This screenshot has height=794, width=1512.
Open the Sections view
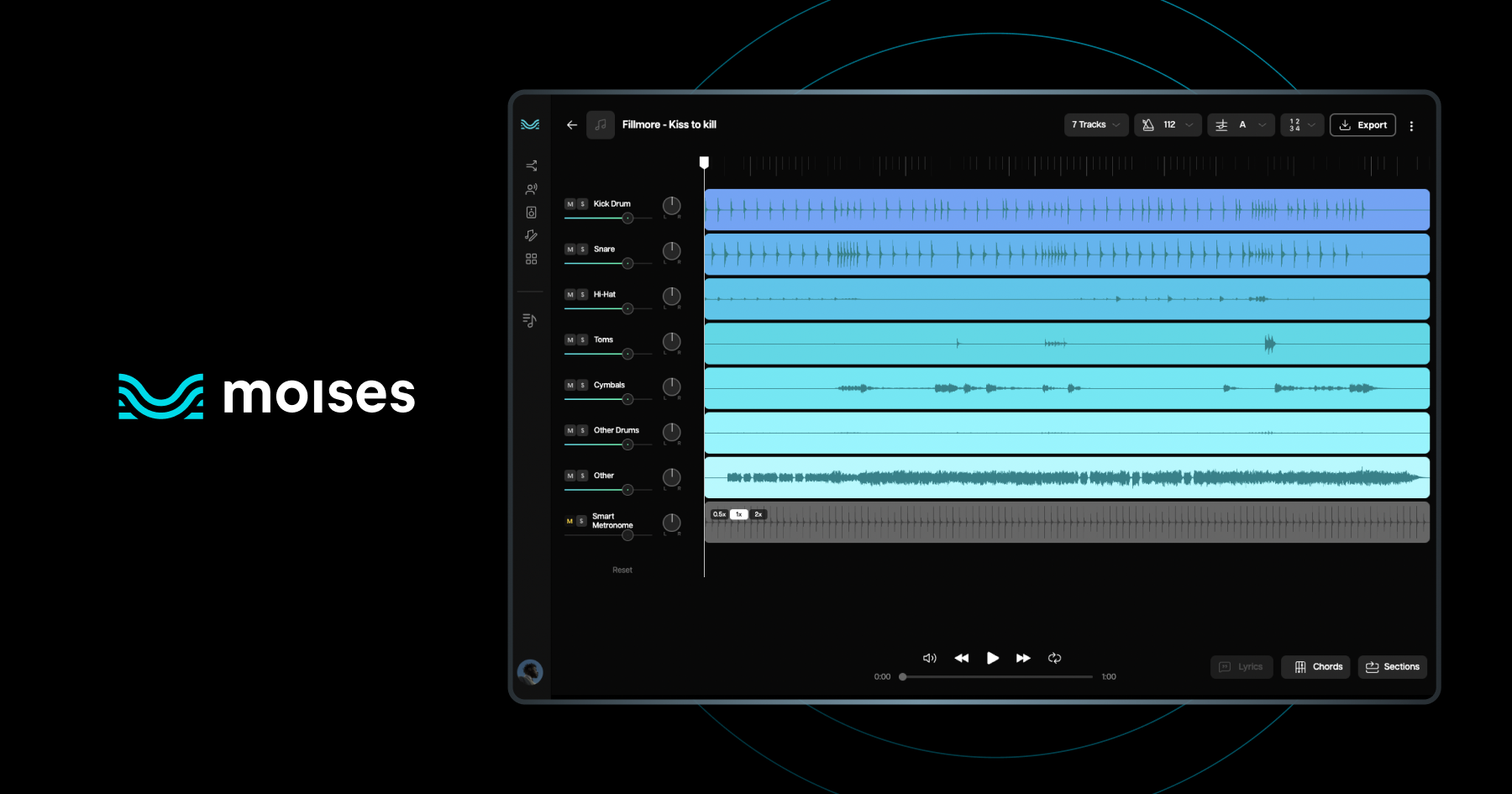1392,666
